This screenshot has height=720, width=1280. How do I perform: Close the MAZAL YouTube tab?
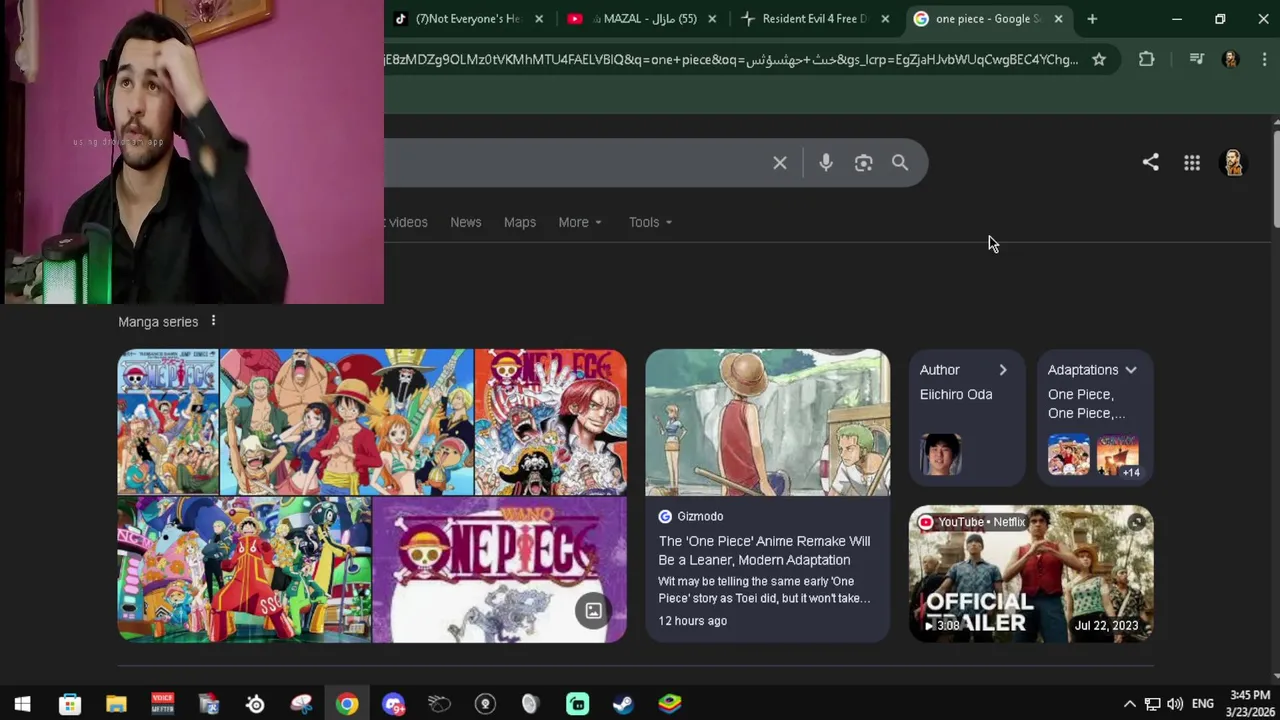coord(712,19)
